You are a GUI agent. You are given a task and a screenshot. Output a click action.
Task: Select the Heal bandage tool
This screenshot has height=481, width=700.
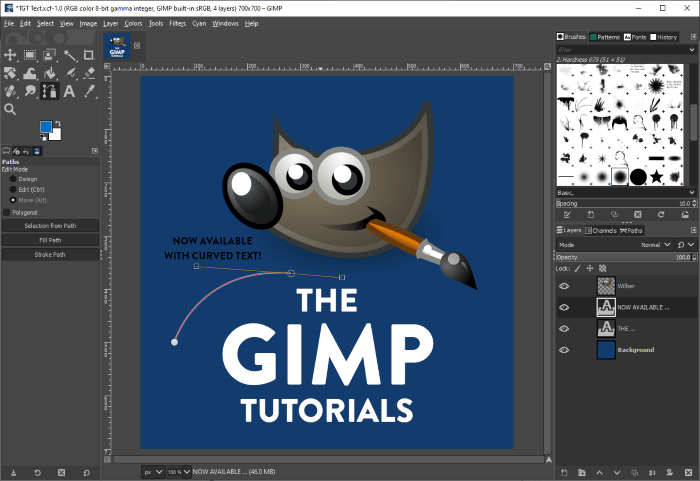(x=10, y=91)
